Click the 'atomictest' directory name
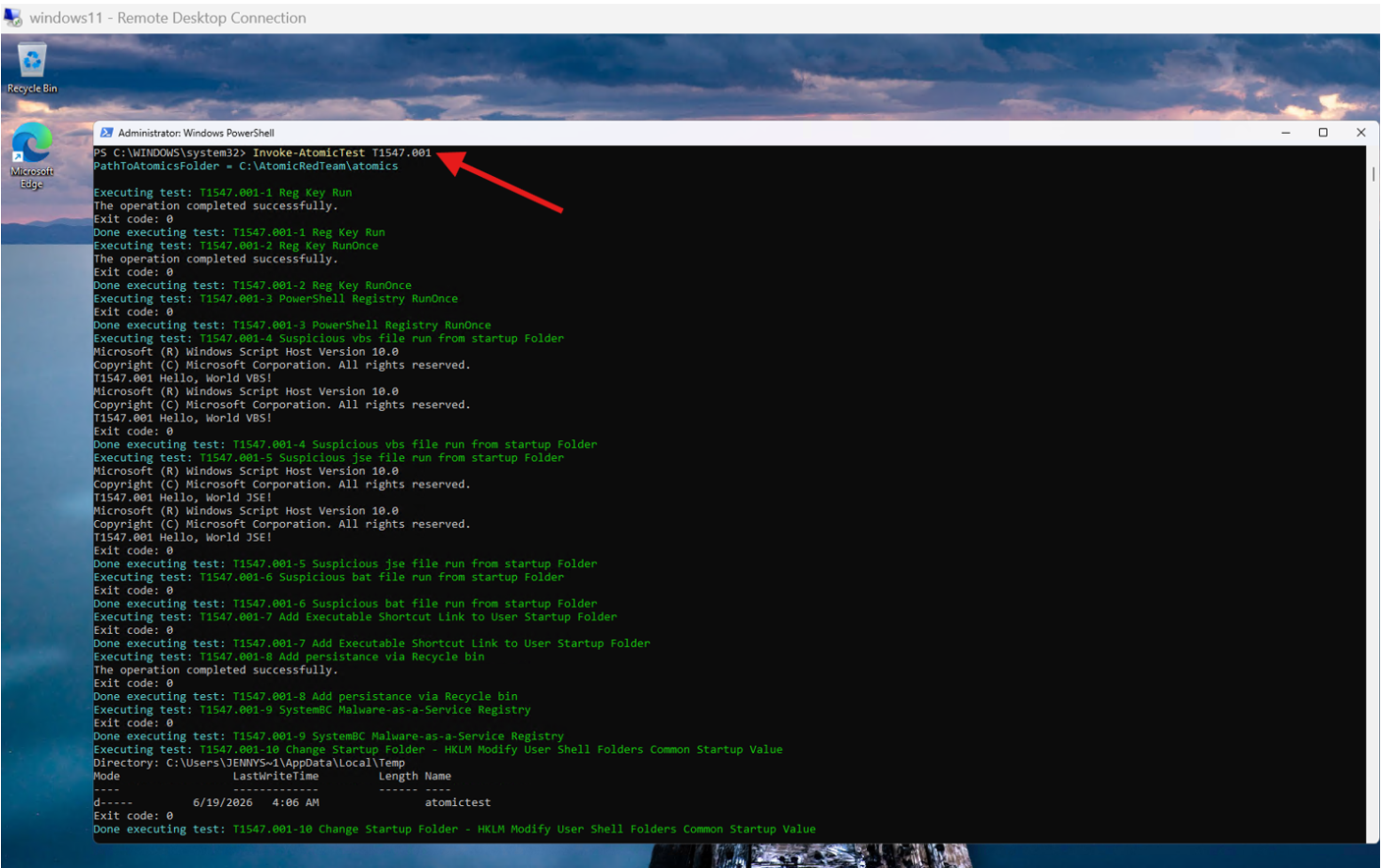1384x868 pixels. (x=458, y=803)
